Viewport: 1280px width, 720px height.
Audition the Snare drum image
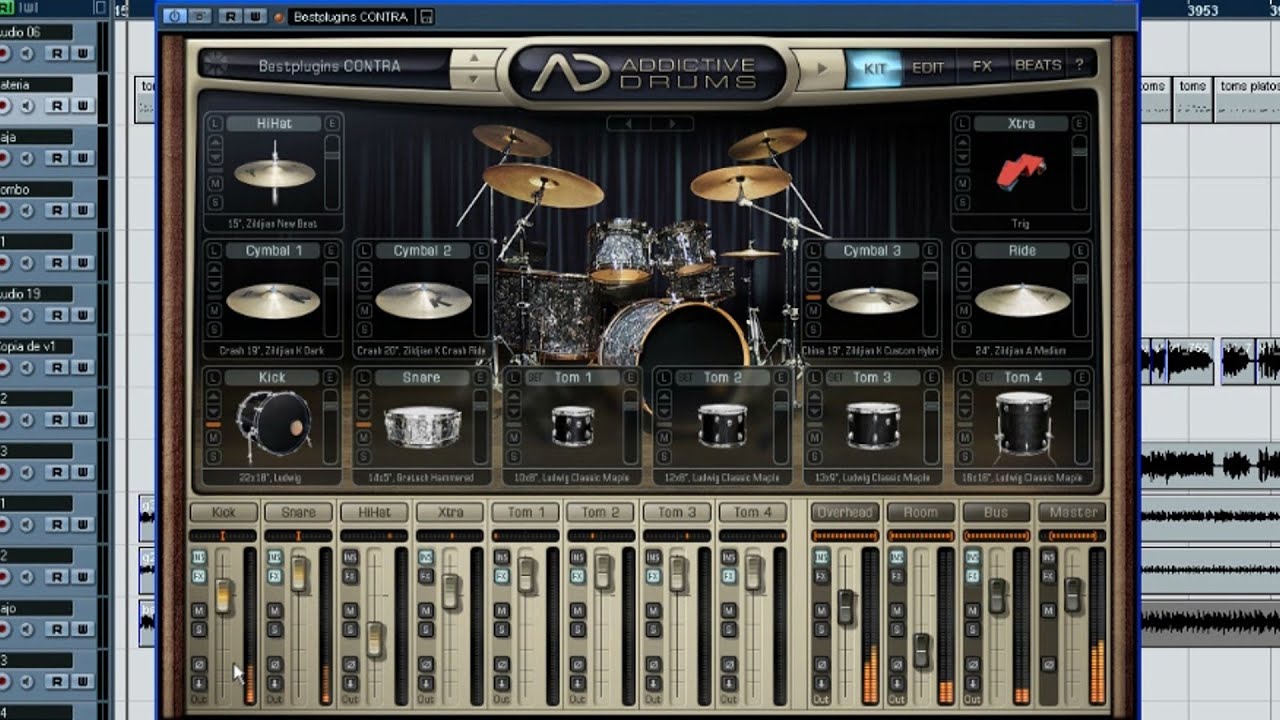click(423, 427)
